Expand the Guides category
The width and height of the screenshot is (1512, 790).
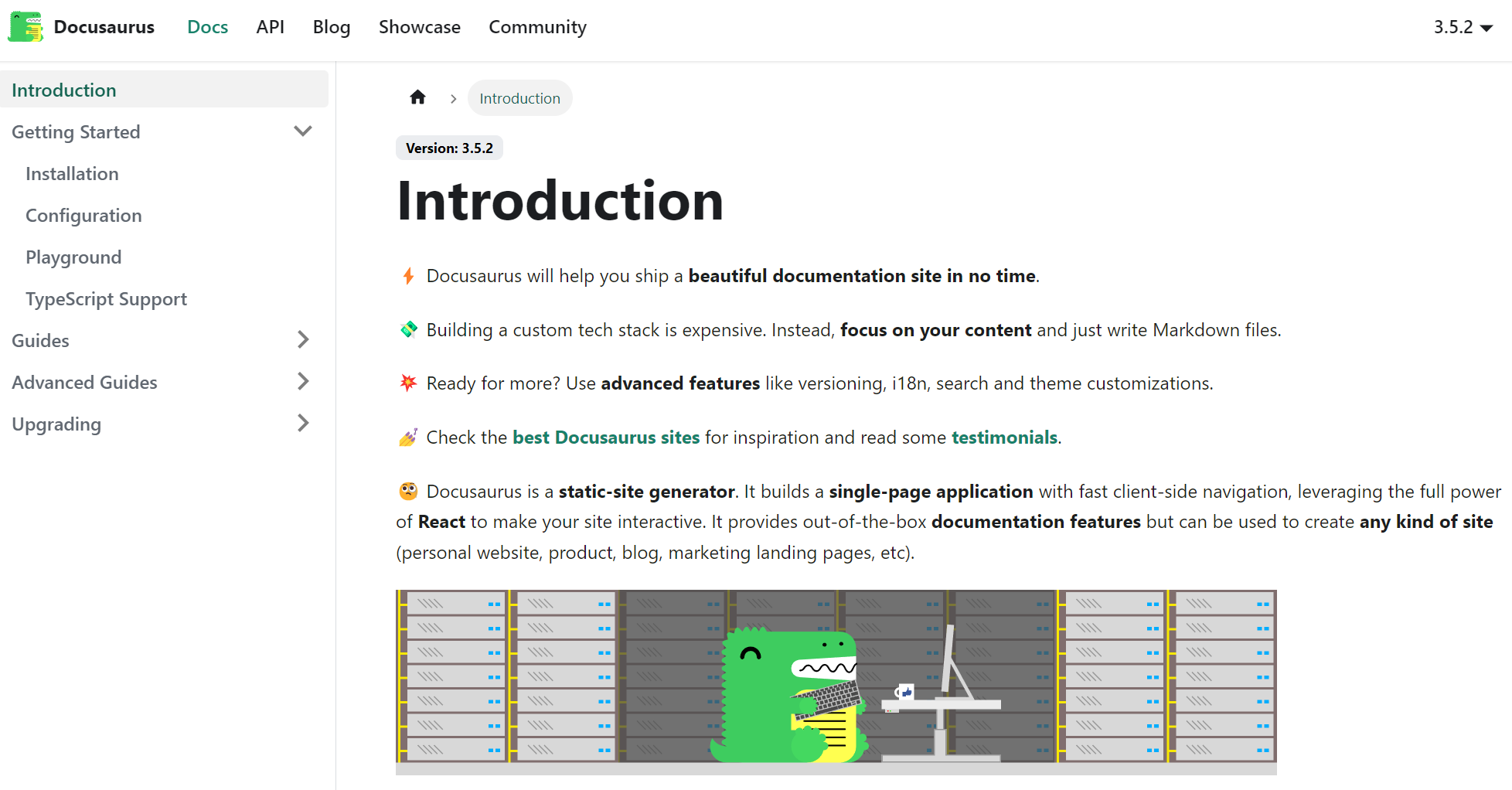click(x=303, y=340)
